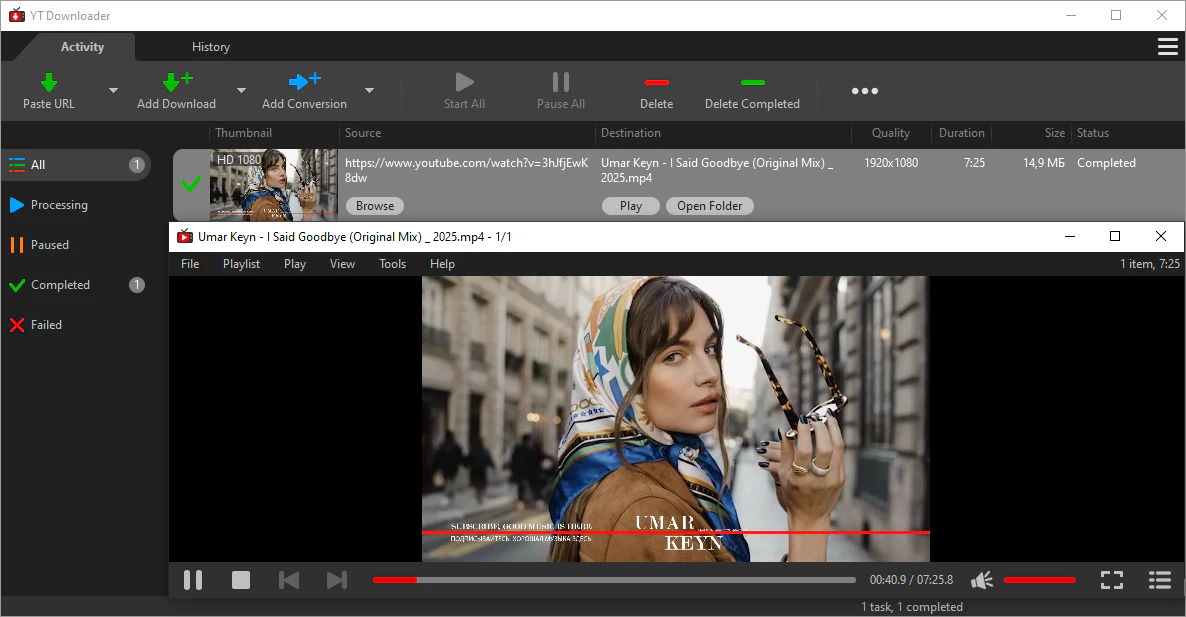The image size is (1186, 617).
Task: Toggle fullscreen mode in the player
Action: (x=1111, y=580)
